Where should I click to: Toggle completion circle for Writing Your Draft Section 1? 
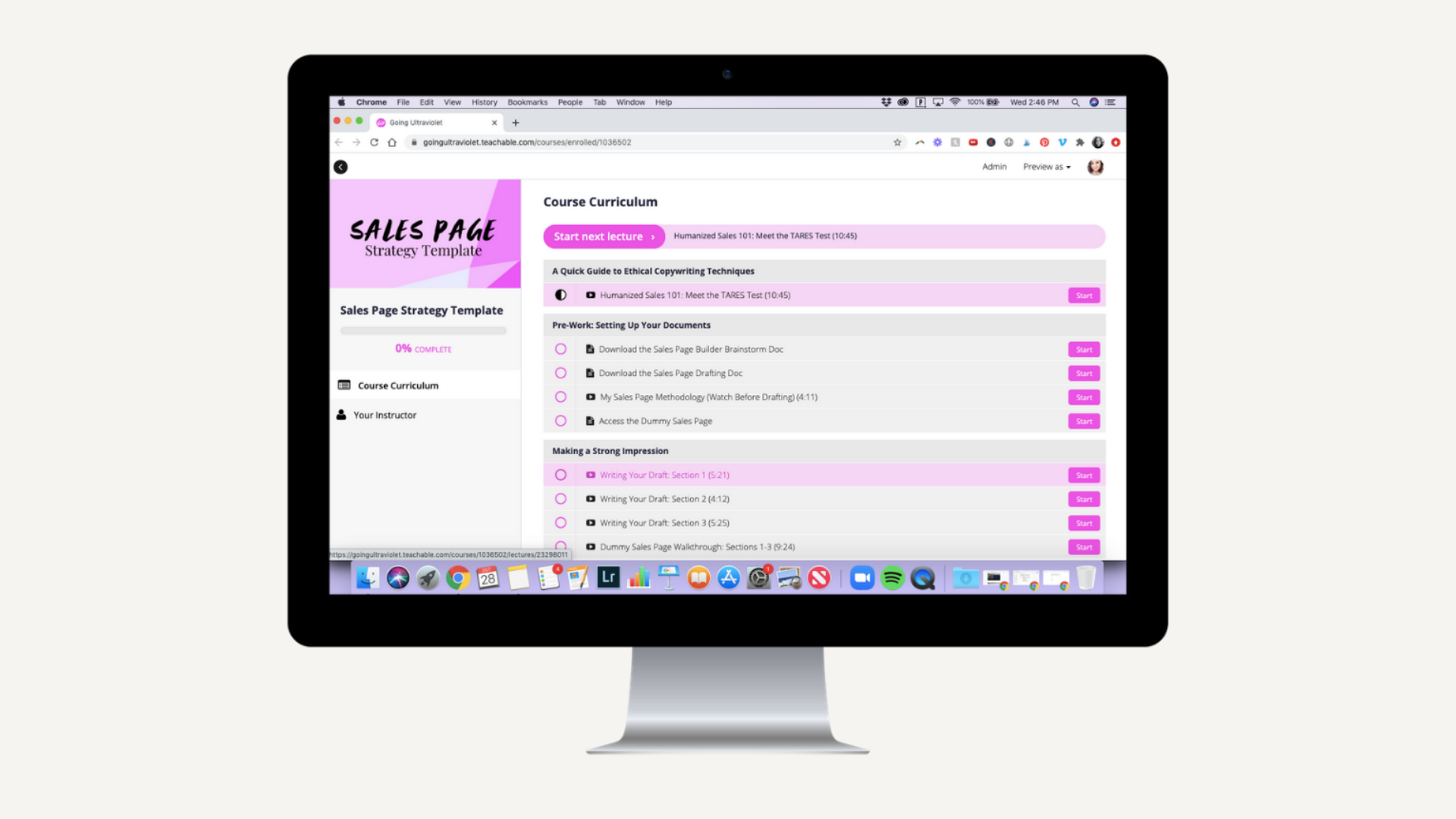560,474
